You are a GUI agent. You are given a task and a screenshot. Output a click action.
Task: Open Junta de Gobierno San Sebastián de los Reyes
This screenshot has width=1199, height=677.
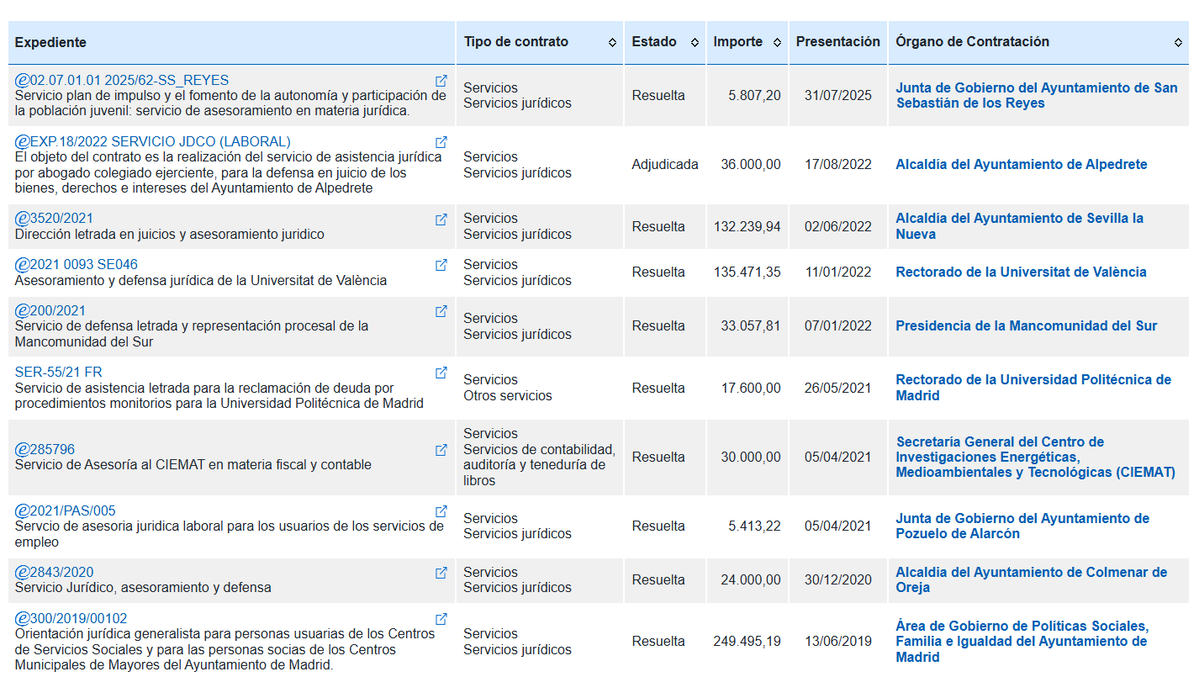1036,96
